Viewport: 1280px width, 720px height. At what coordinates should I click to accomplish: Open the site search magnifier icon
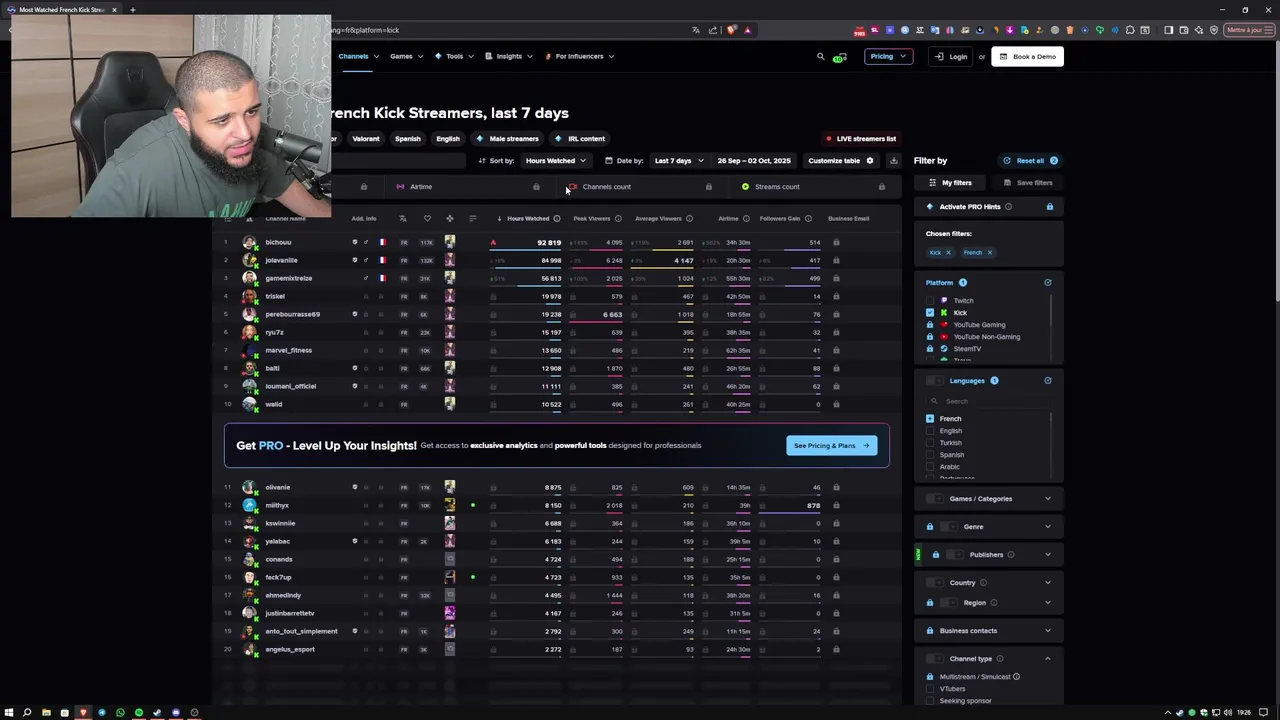[x=821, y=56]
